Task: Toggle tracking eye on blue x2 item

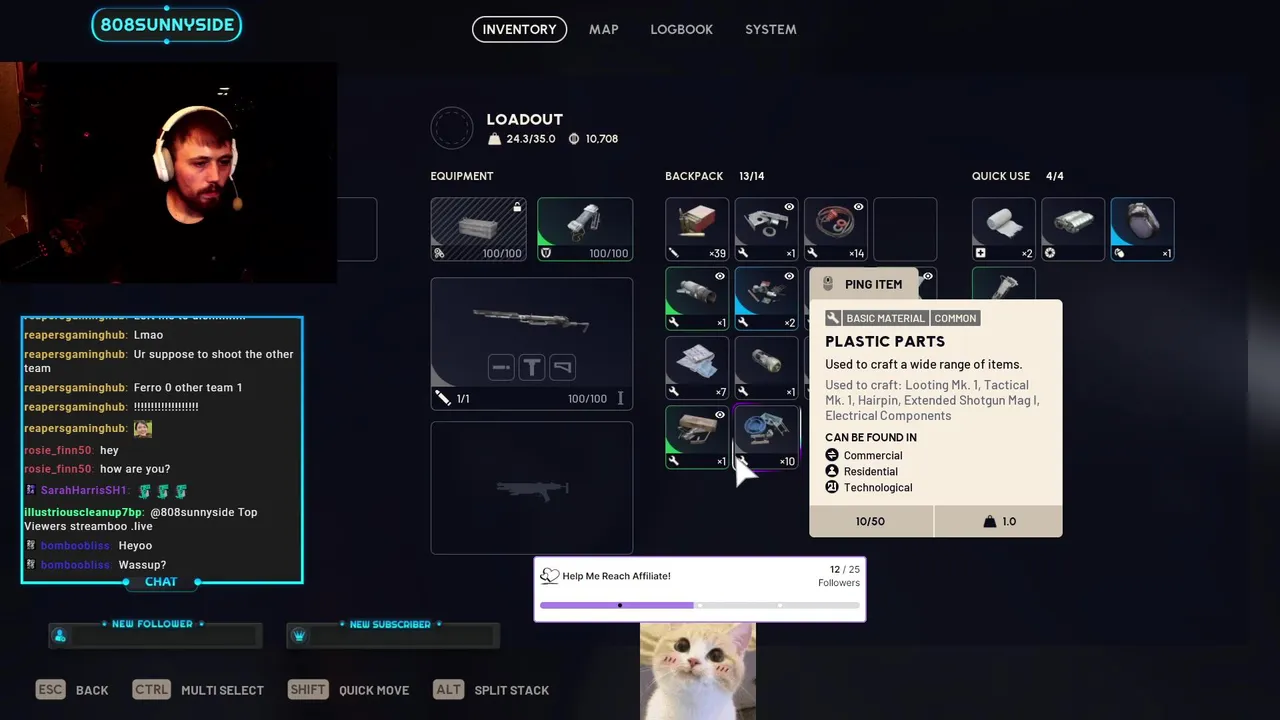Action: (x=789, y=276)
